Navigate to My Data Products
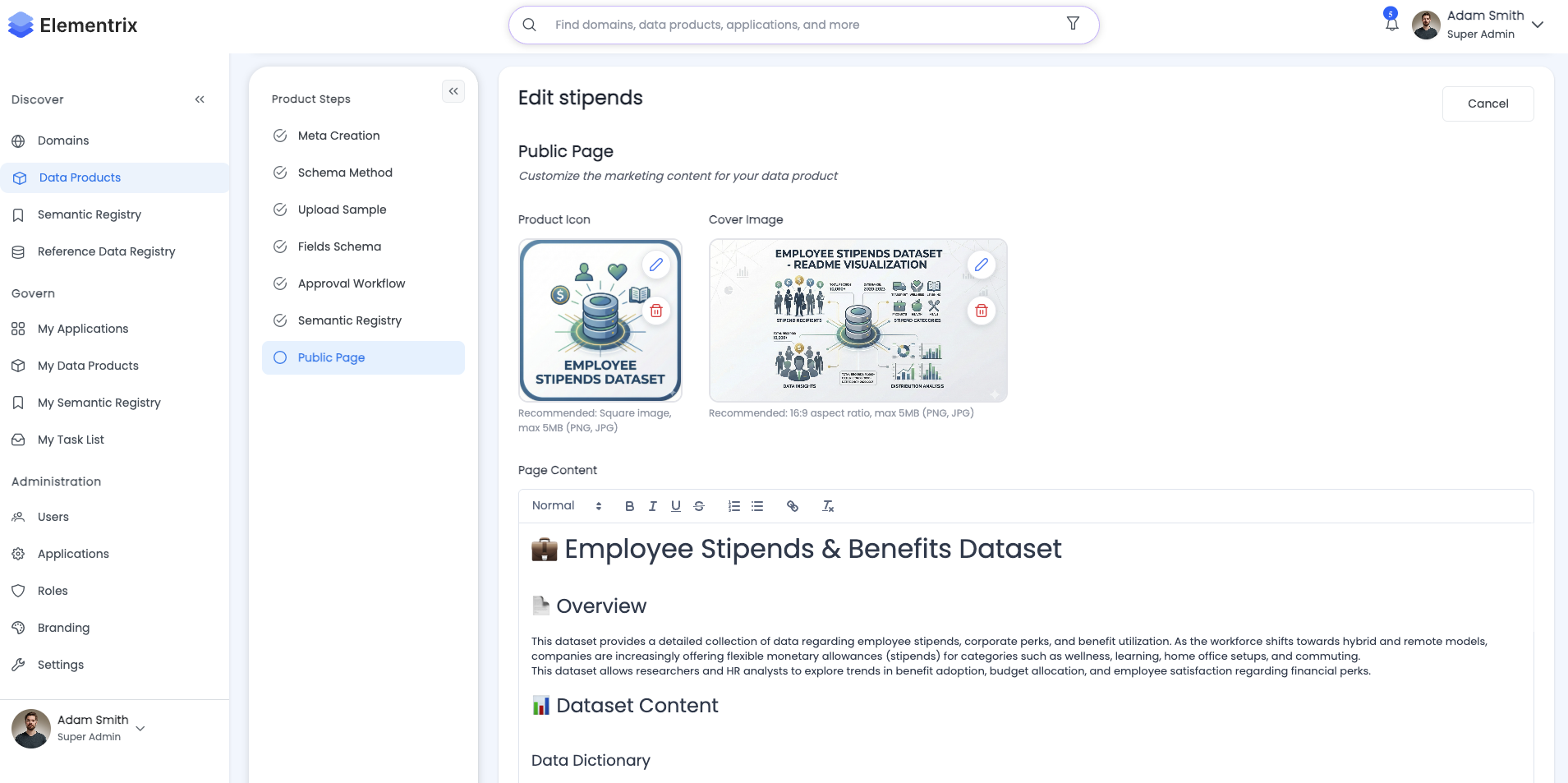Screen dimensions: 1568x783 click(x=87, y=366)
